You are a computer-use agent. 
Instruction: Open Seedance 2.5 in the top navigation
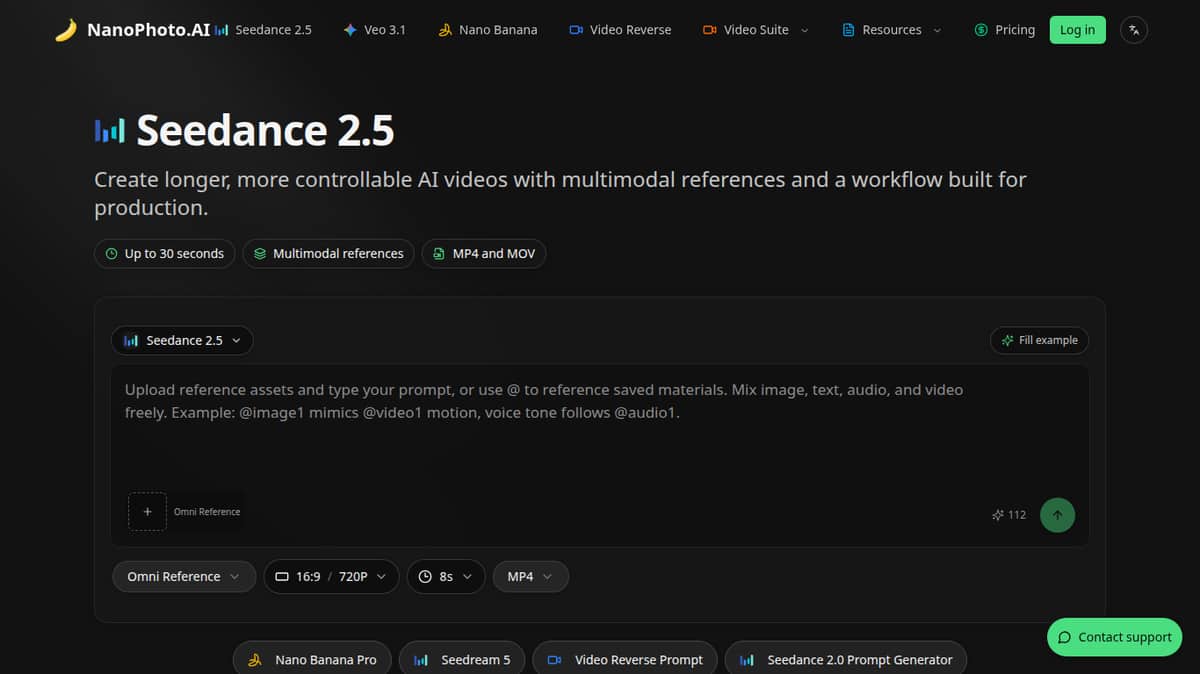264,30
